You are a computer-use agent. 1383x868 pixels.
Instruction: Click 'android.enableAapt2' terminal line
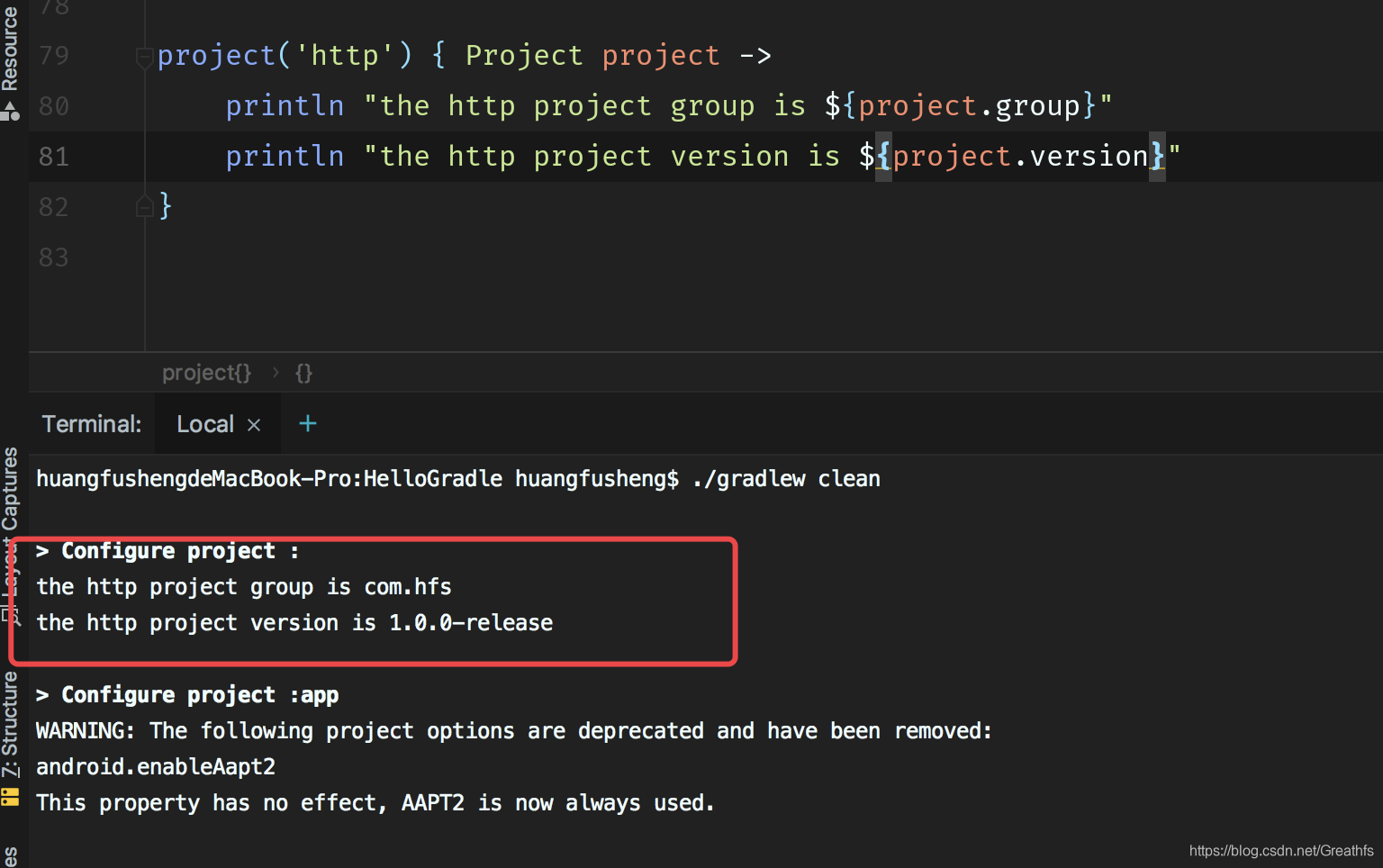[x=156, y=767]
